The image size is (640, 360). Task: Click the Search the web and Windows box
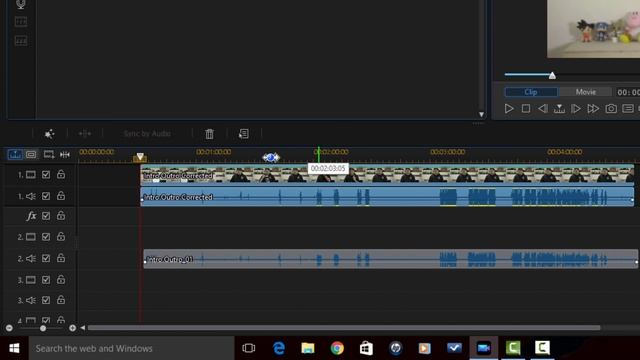[131, 348]
